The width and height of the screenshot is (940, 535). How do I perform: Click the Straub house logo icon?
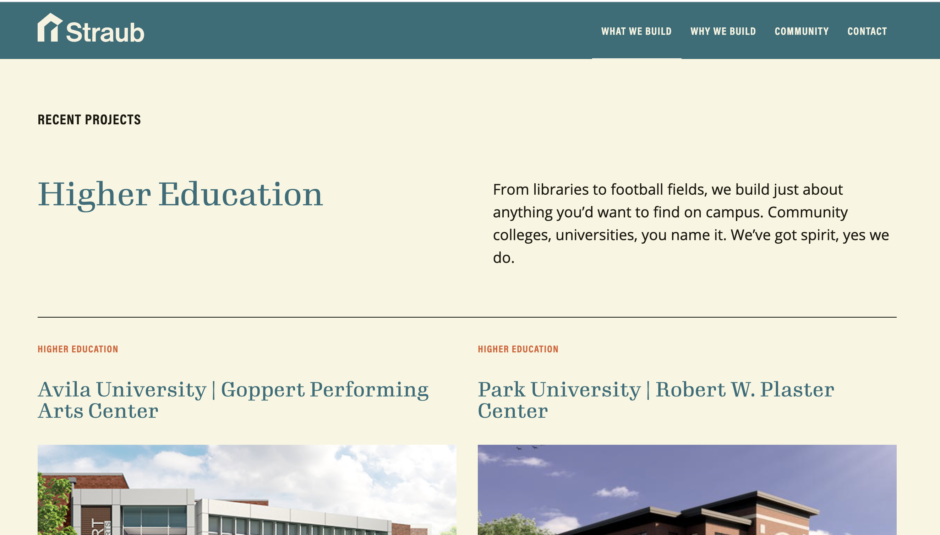click(x=49, y=28)
